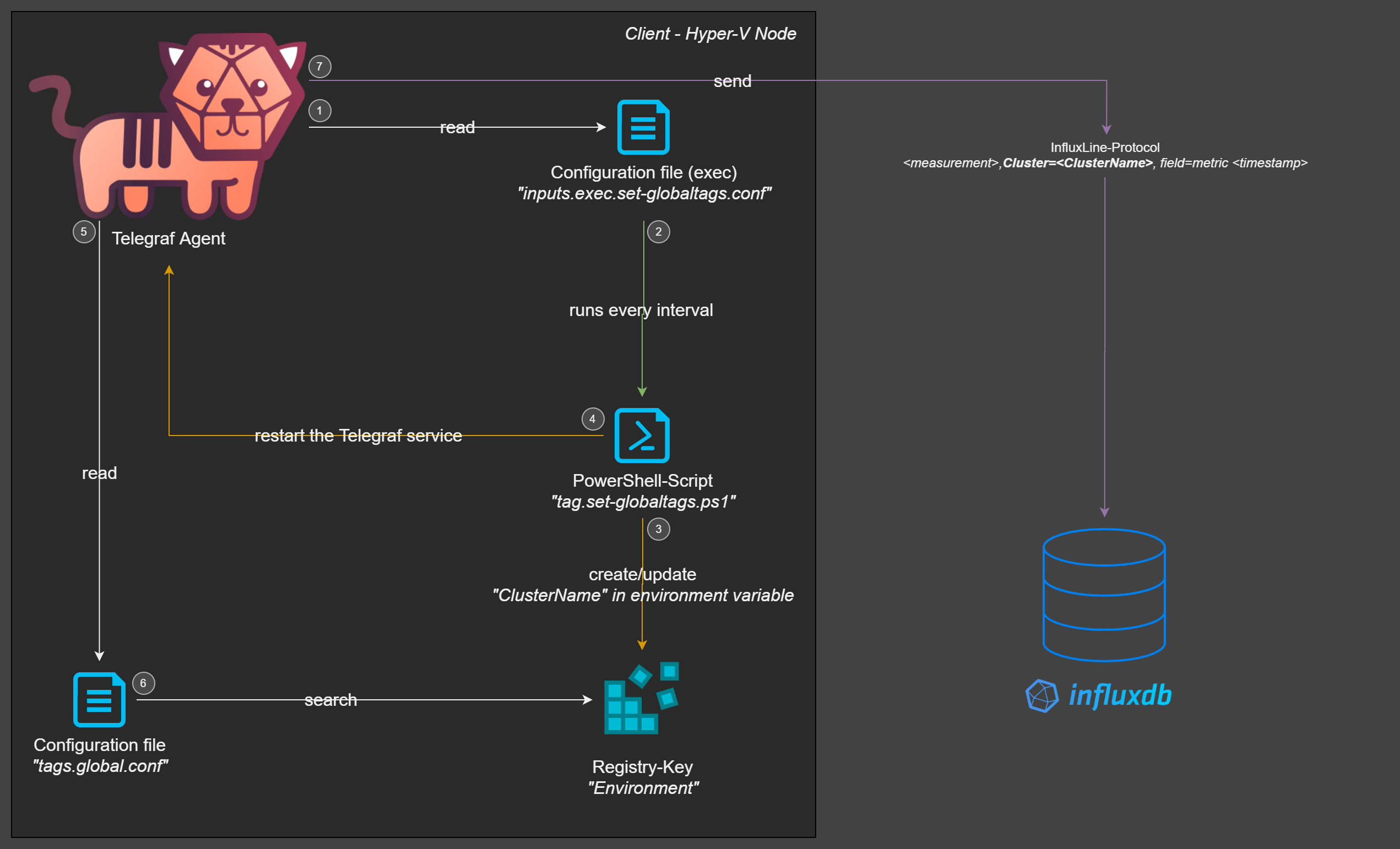This screenshot has height=849, width=1400.
Task: Select step number 4 circle badge
Action: (593, 419)
